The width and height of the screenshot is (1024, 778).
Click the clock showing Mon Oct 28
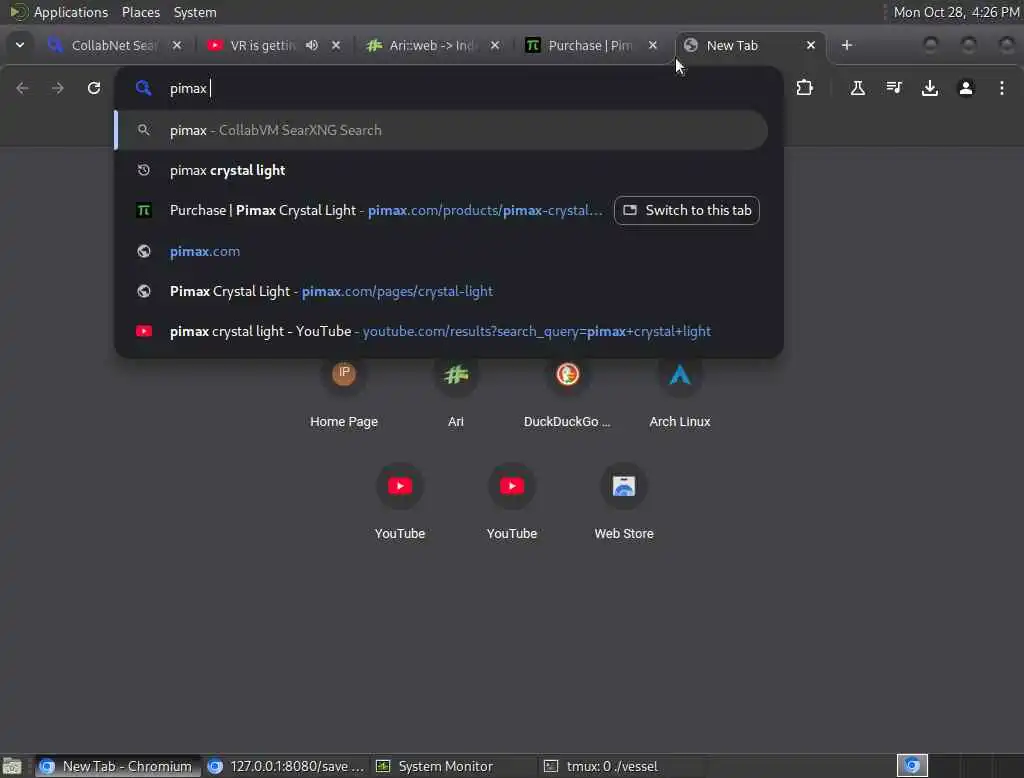[956, 12]
